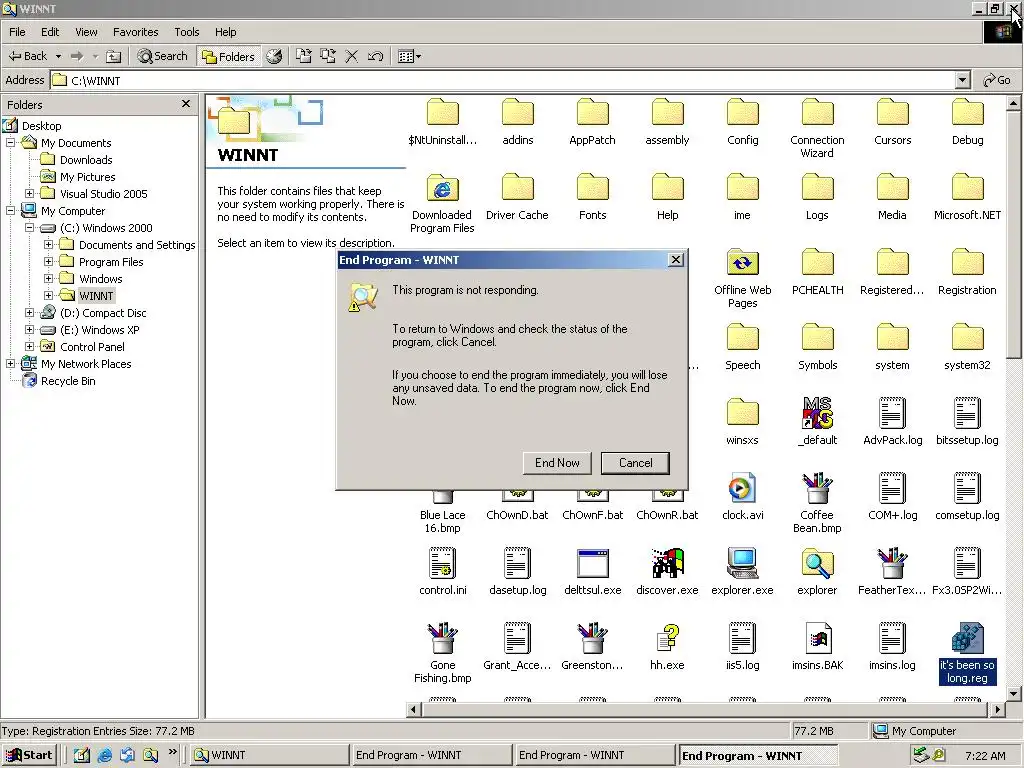
Task: Open the Tools menu
Action: click(186, 32)
